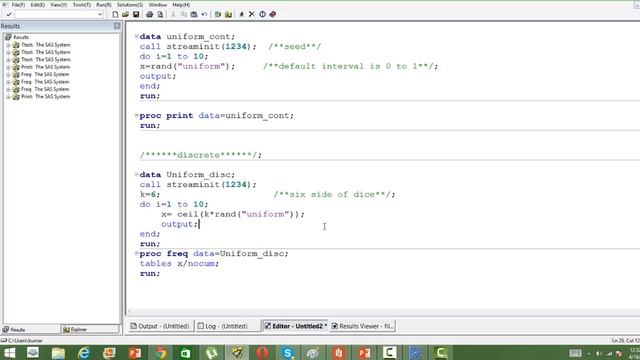640x360 pixels.
Task: Click inside the command bar input box
Action: 56,14
